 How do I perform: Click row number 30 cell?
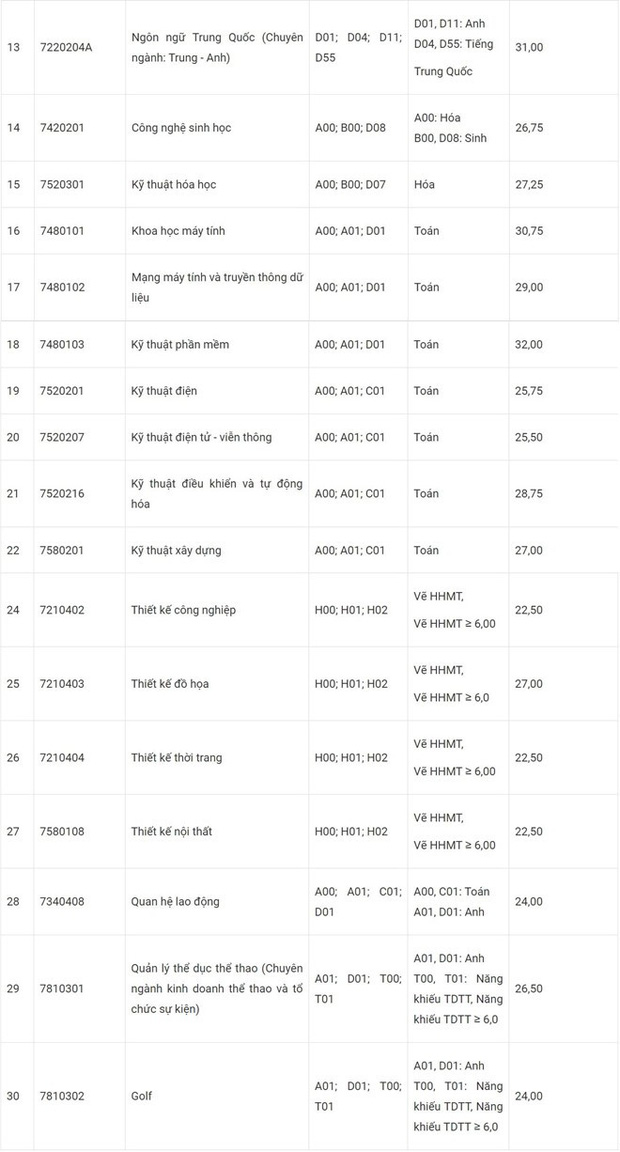[13, 1097]
